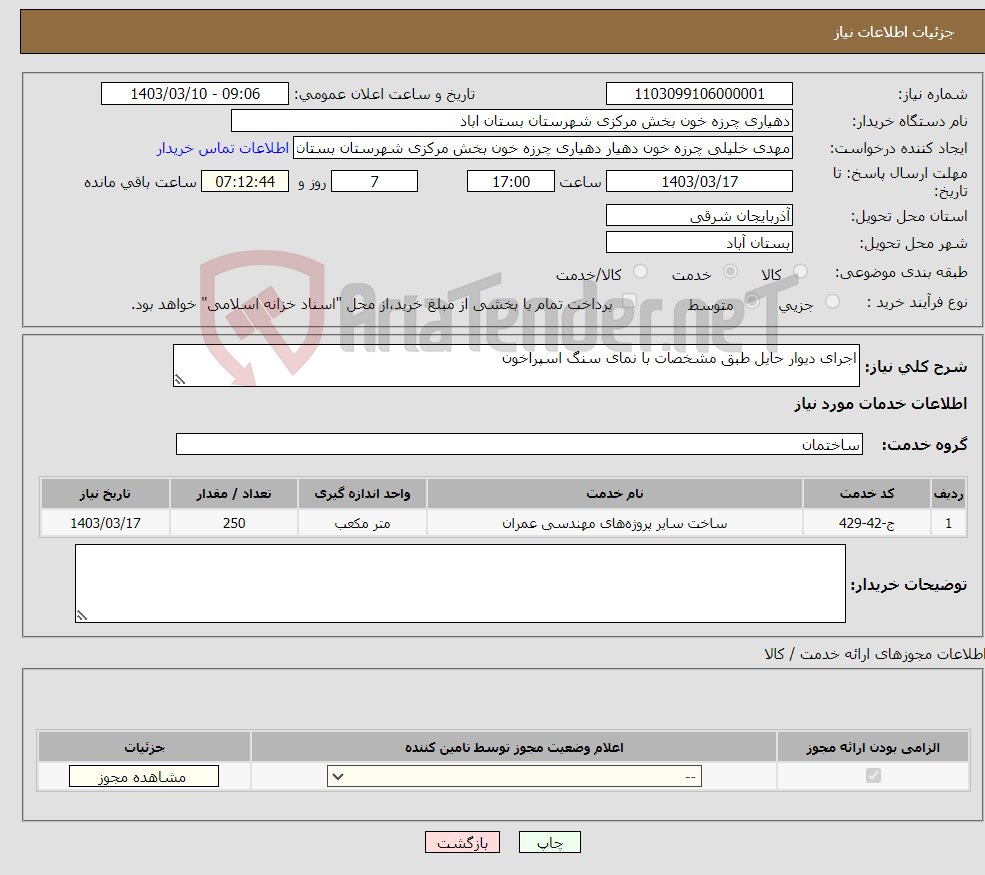
Task: Click the ردیف column header
Action: (x=949, y=494)
